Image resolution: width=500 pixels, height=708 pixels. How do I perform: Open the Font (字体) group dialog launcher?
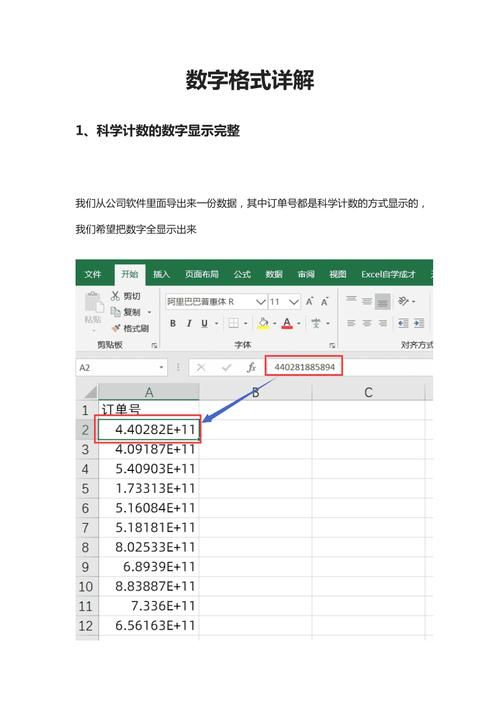(332, 345)
